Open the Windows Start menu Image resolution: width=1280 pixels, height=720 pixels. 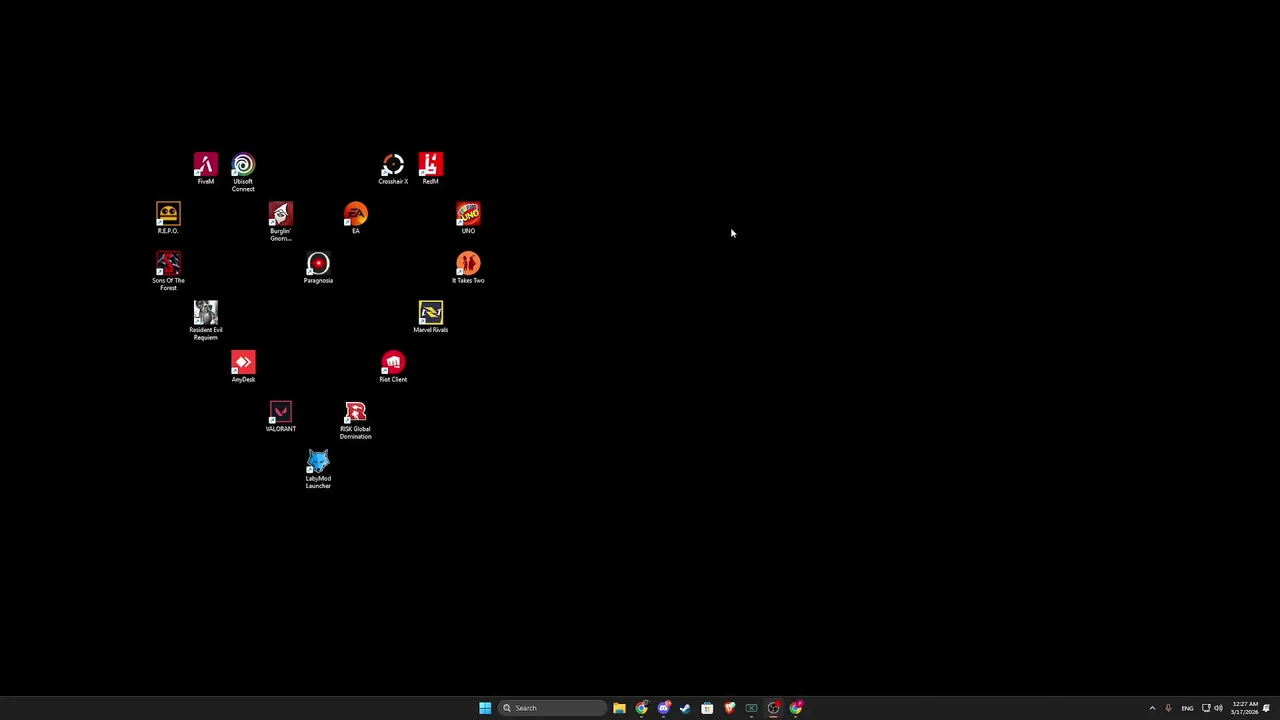tap(485, 708)
